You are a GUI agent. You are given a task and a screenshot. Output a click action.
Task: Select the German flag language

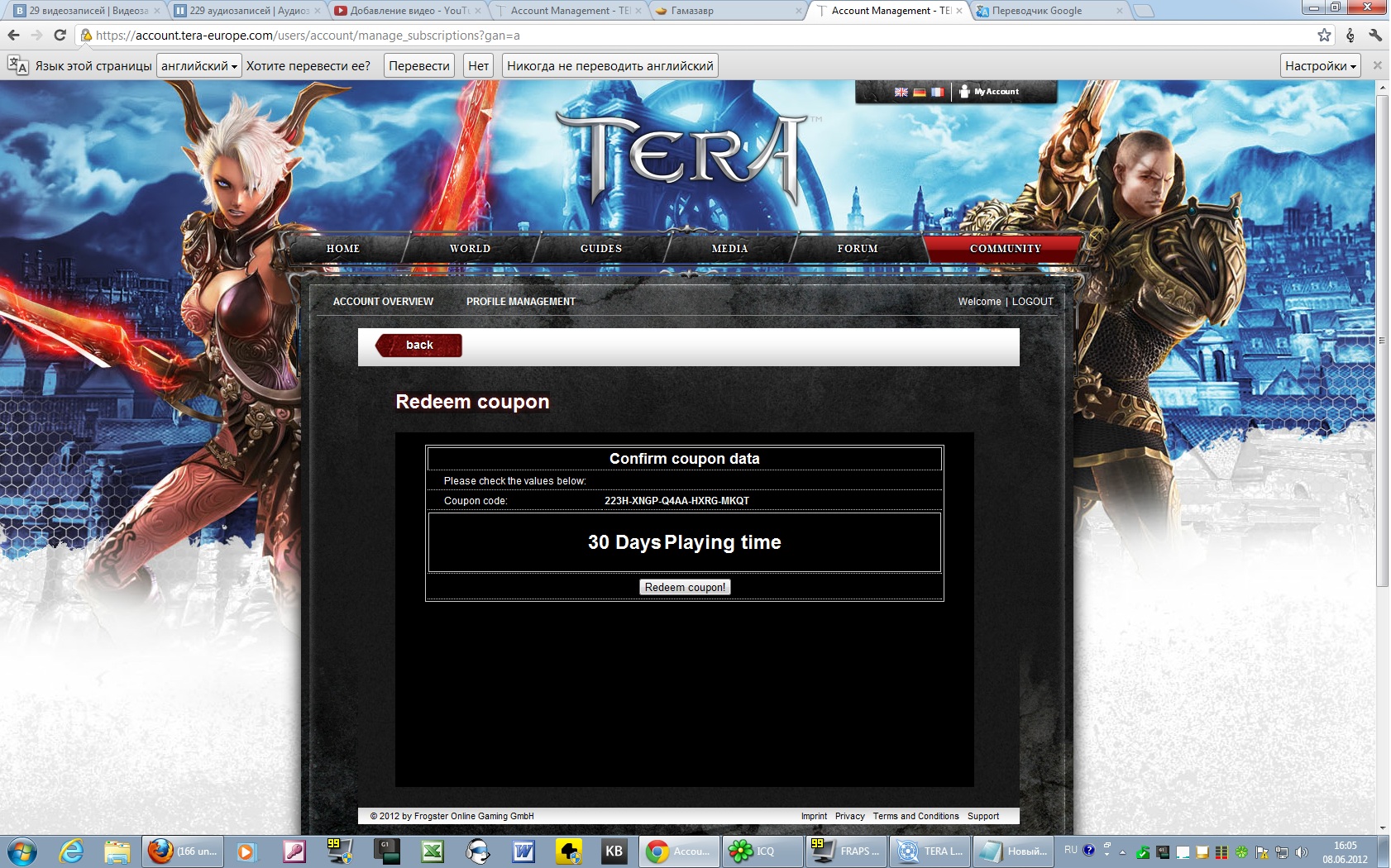coord(920,92)
